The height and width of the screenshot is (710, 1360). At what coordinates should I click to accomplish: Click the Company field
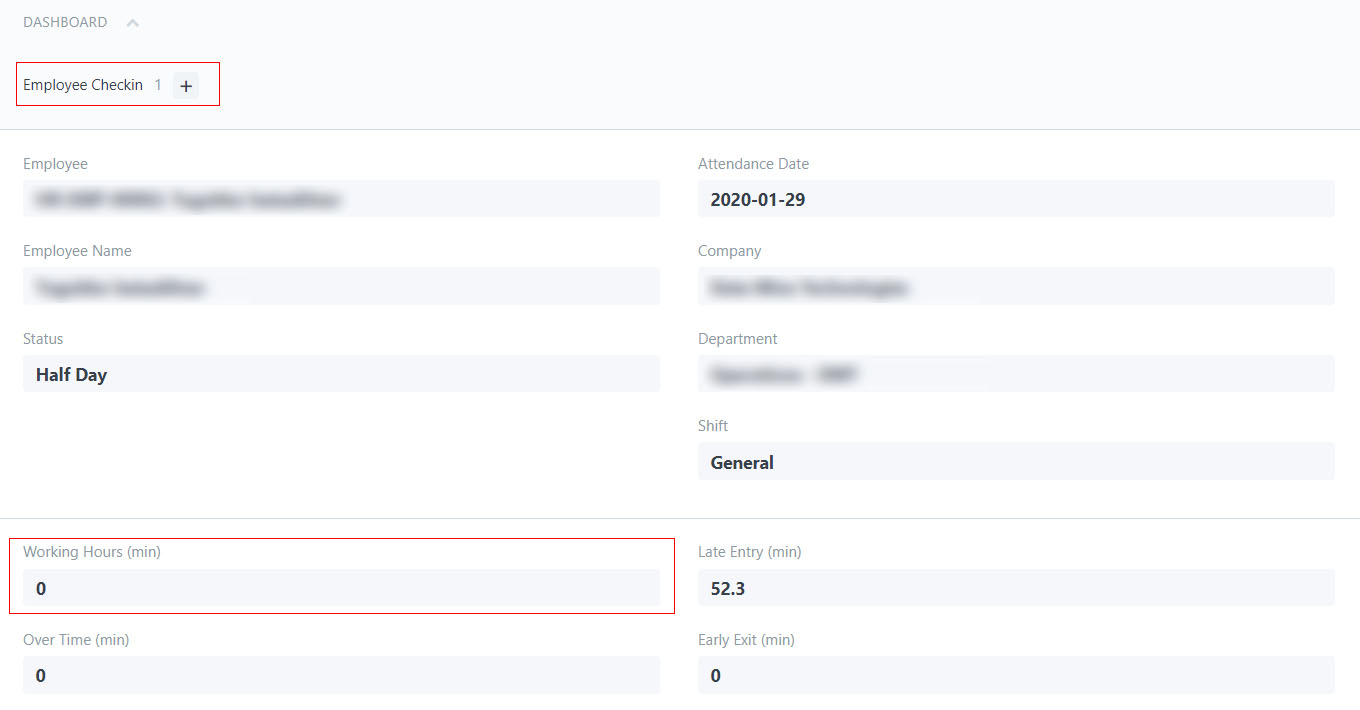pyautogui.click(x=1015, y=287)
